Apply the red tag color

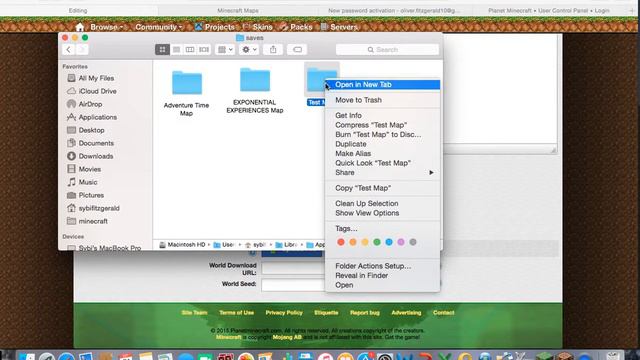coord(341,242)
